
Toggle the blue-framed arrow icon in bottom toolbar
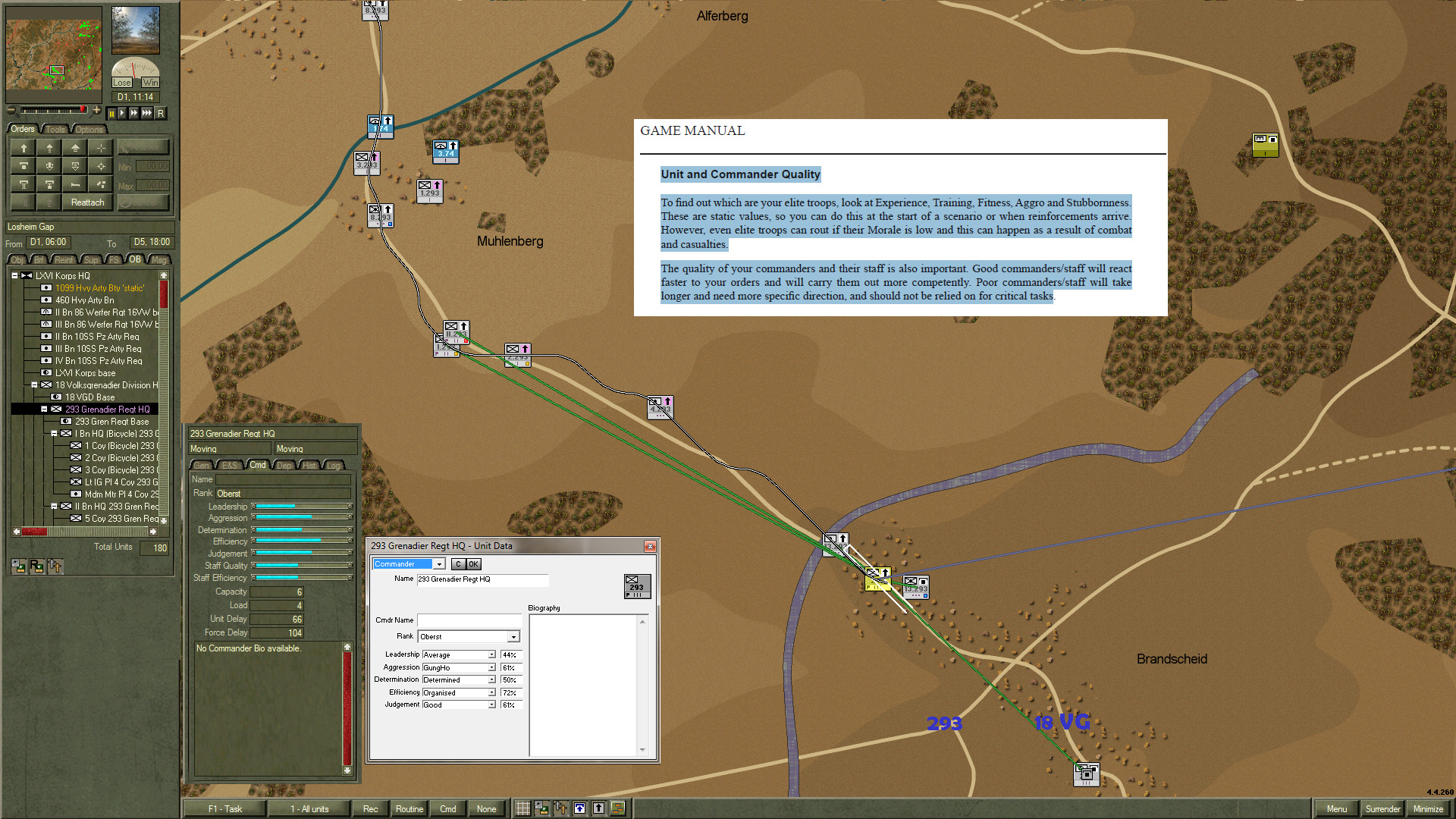point(579,808)
